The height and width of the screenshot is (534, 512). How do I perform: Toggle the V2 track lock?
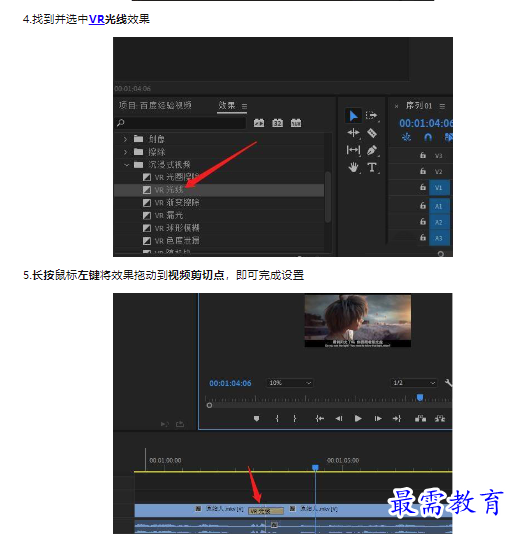coord(423,171)
